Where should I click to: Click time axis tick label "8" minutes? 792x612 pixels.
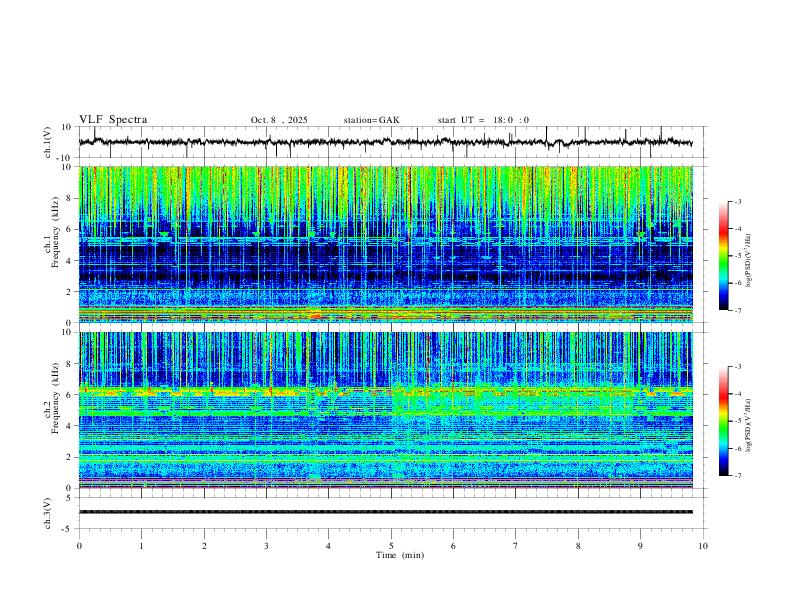[578, 546]
